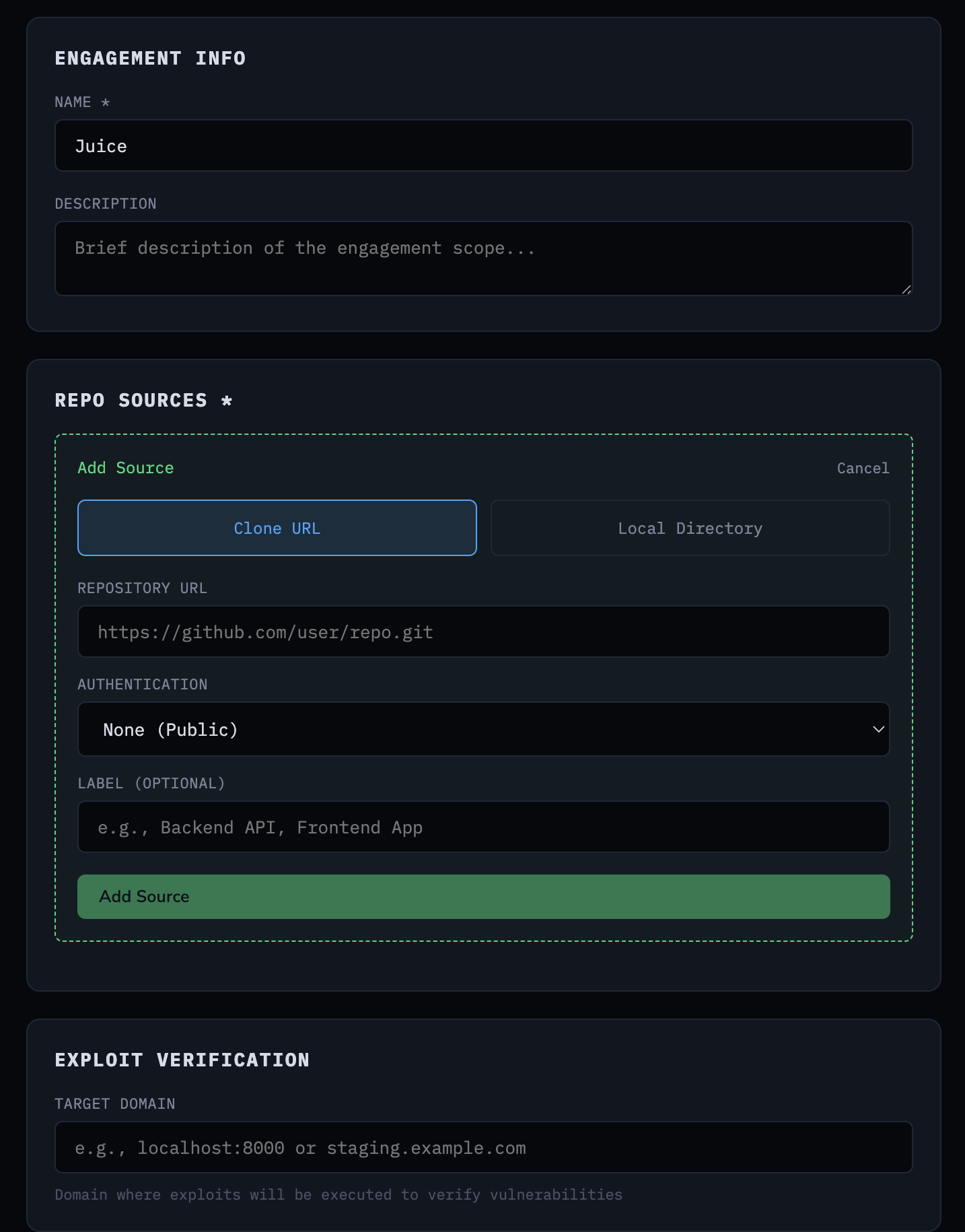Focus the Name field containing Juice
Image resolution: width=965 pixels, height=1232 pixels.
483,146
